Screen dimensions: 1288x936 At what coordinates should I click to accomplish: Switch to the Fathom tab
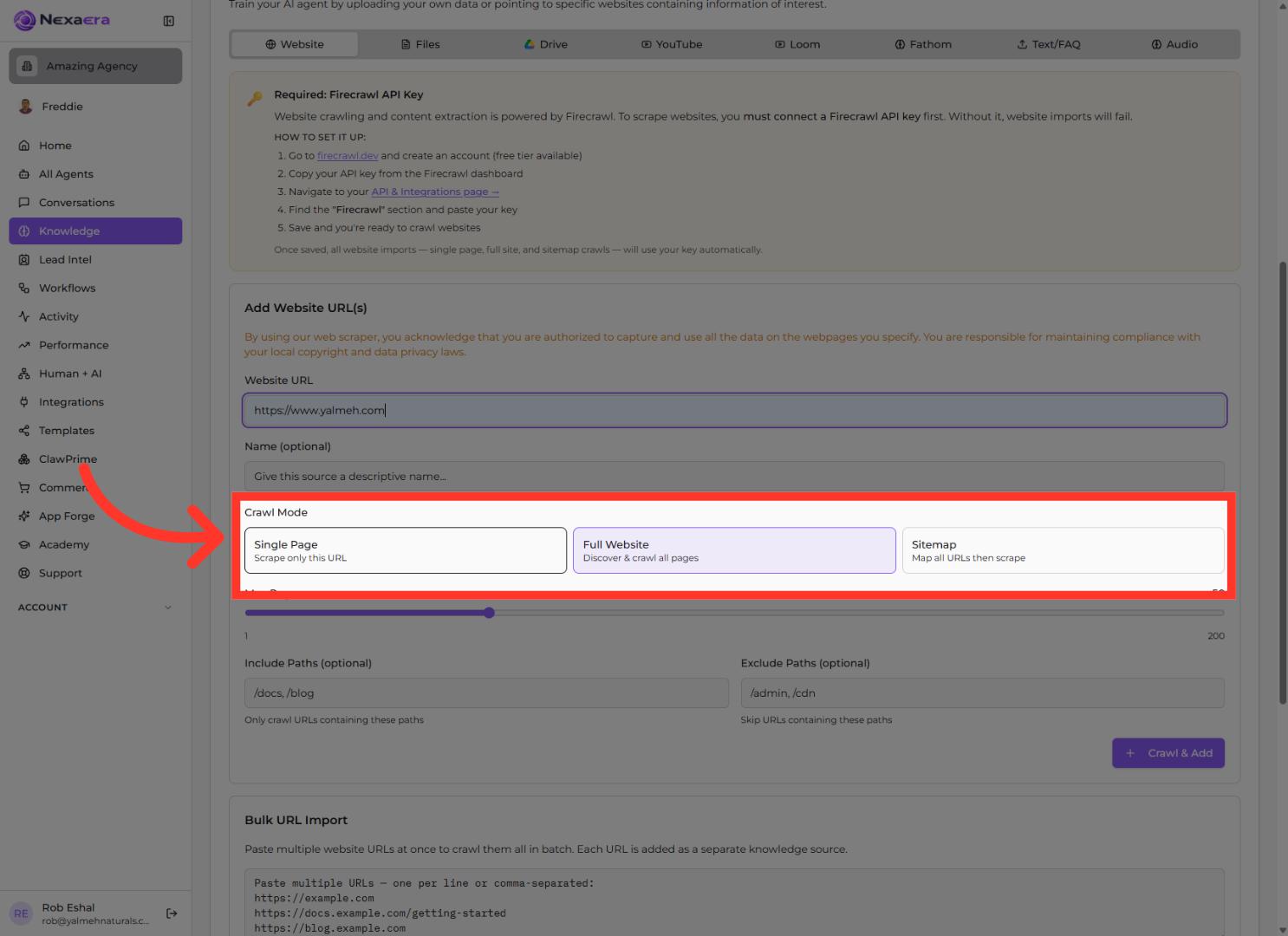point(923,44)
